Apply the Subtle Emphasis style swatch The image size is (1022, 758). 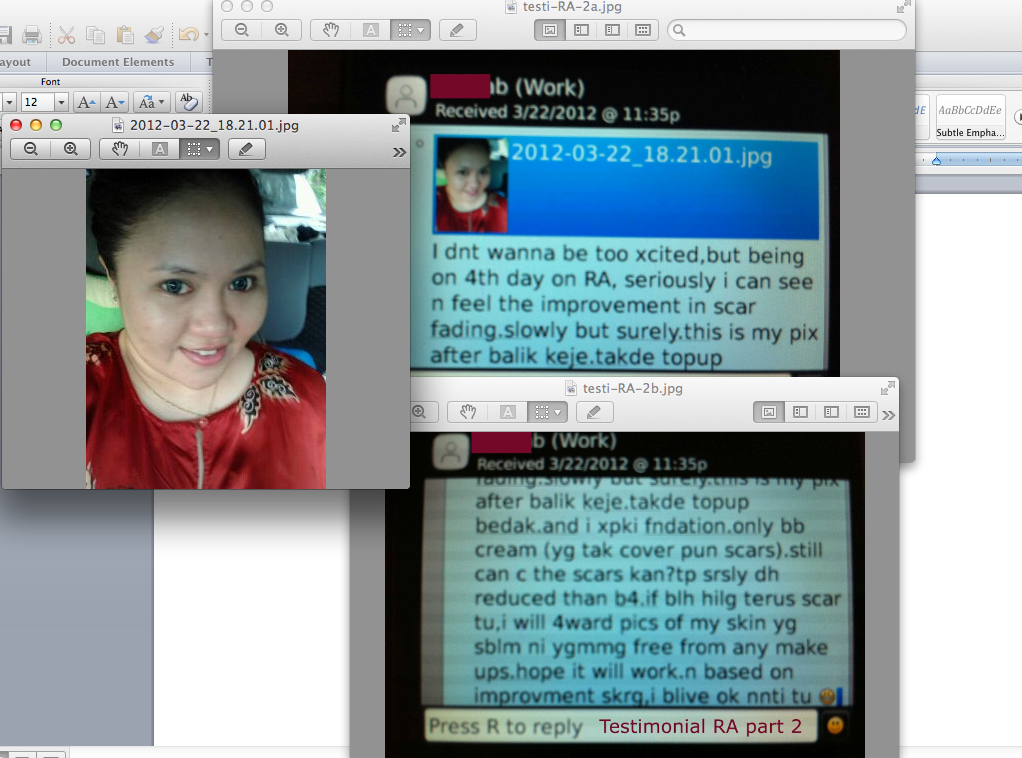(x=969, y=113)
